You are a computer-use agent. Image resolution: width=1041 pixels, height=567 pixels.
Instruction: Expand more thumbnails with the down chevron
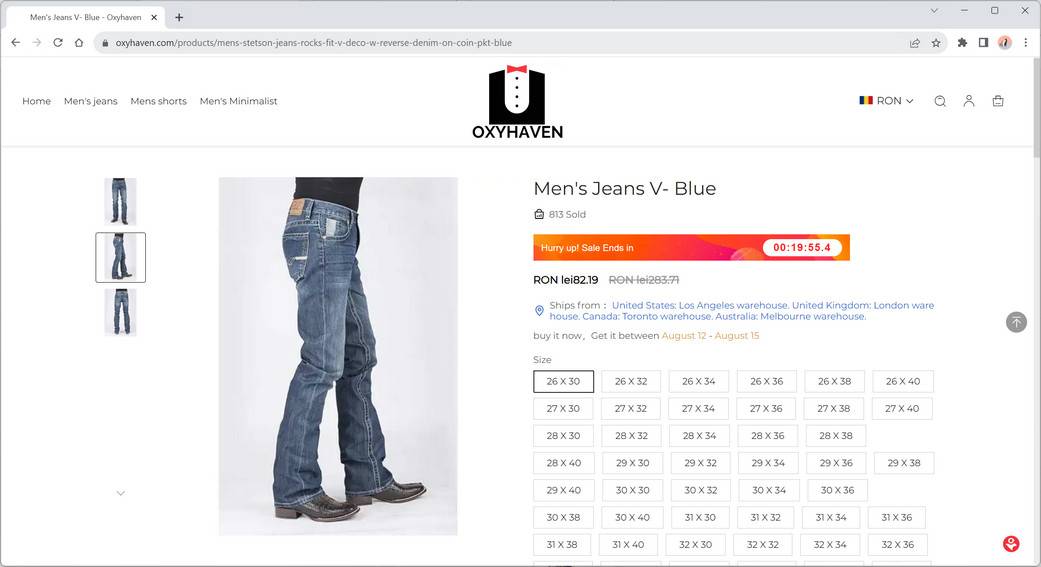coord(120,493)
